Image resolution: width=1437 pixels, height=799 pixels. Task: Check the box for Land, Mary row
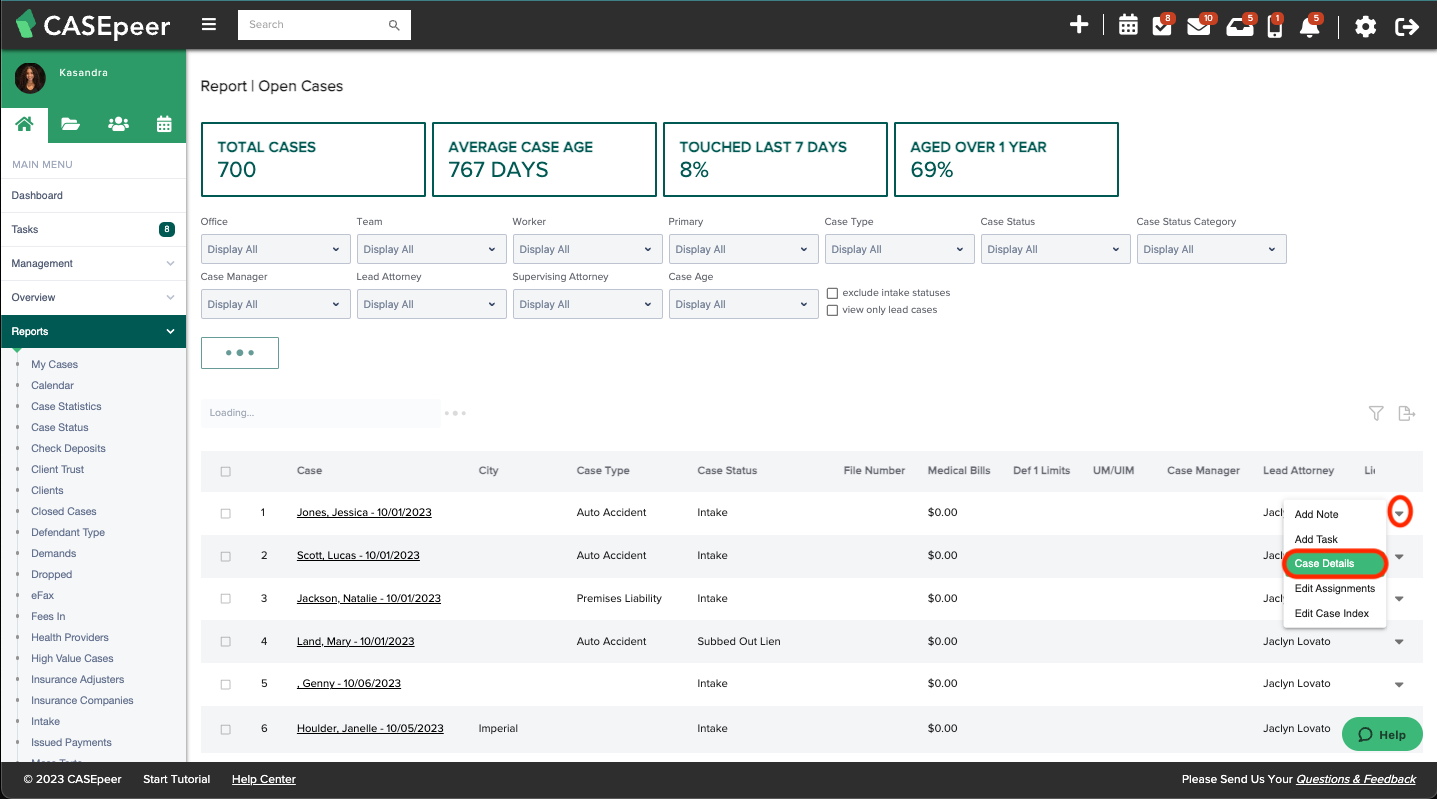225,642
